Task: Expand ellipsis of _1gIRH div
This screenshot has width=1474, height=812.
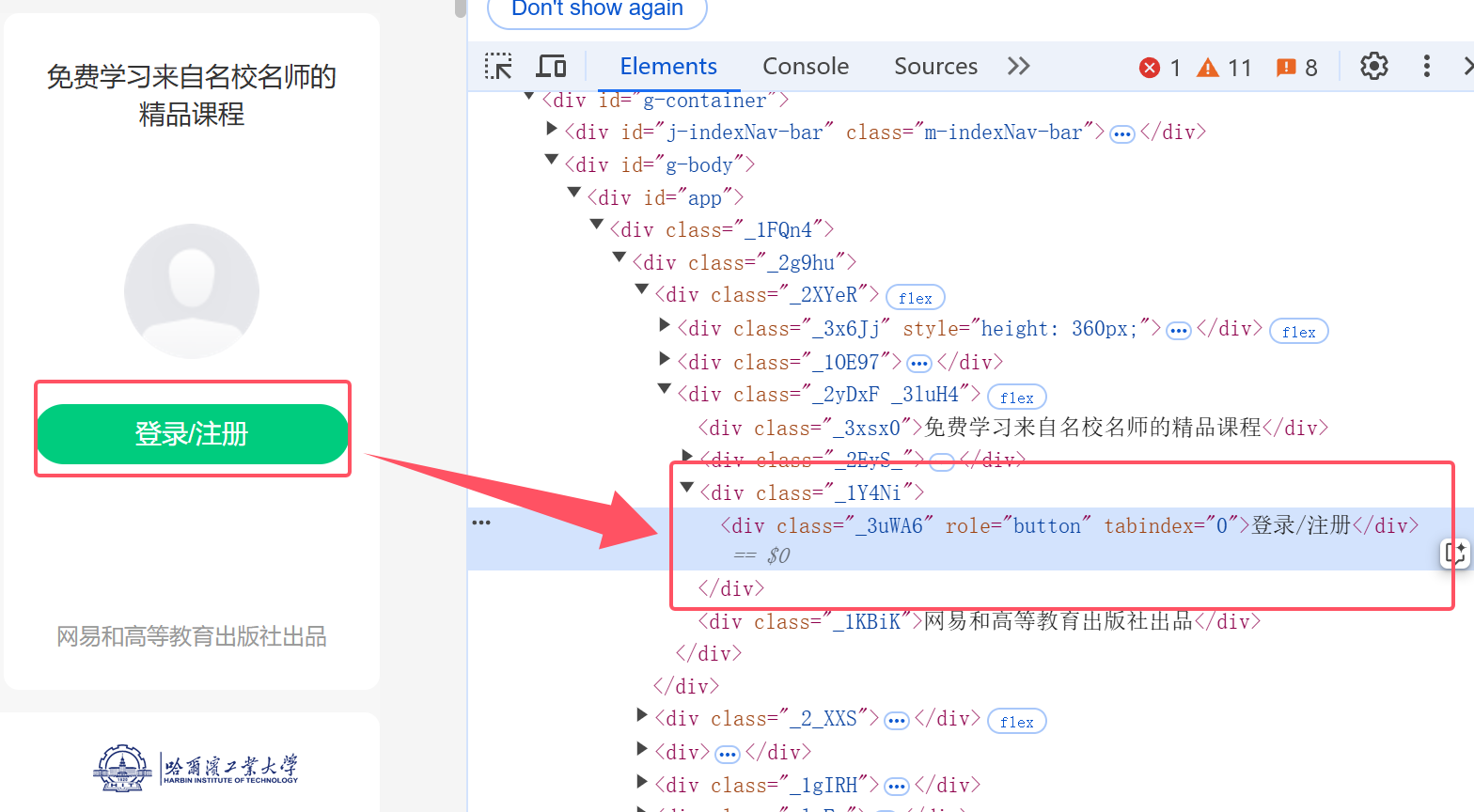Action: 897,787
